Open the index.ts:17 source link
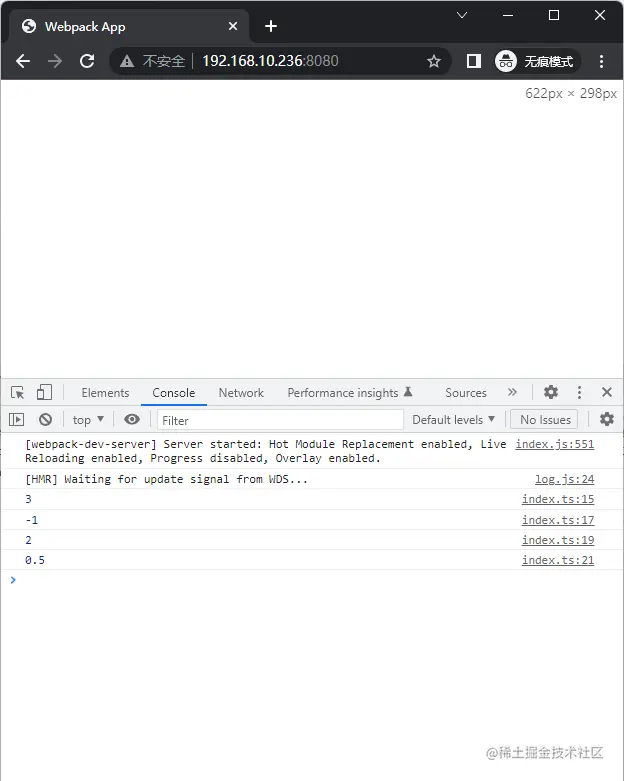This screenshot has height=781, width=624. (558, 520)
